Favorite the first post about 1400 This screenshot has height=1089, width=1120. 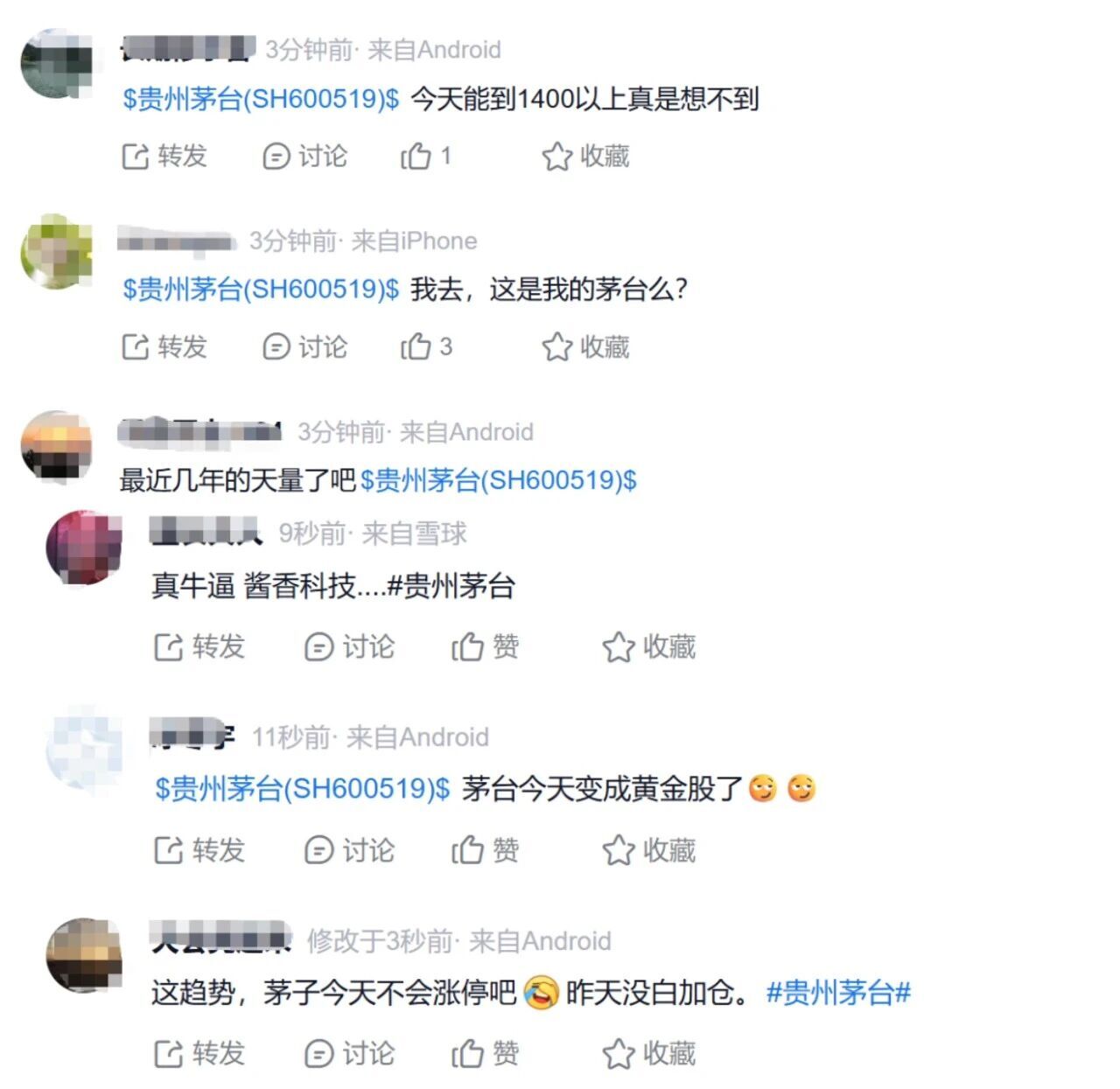(585, 157)
